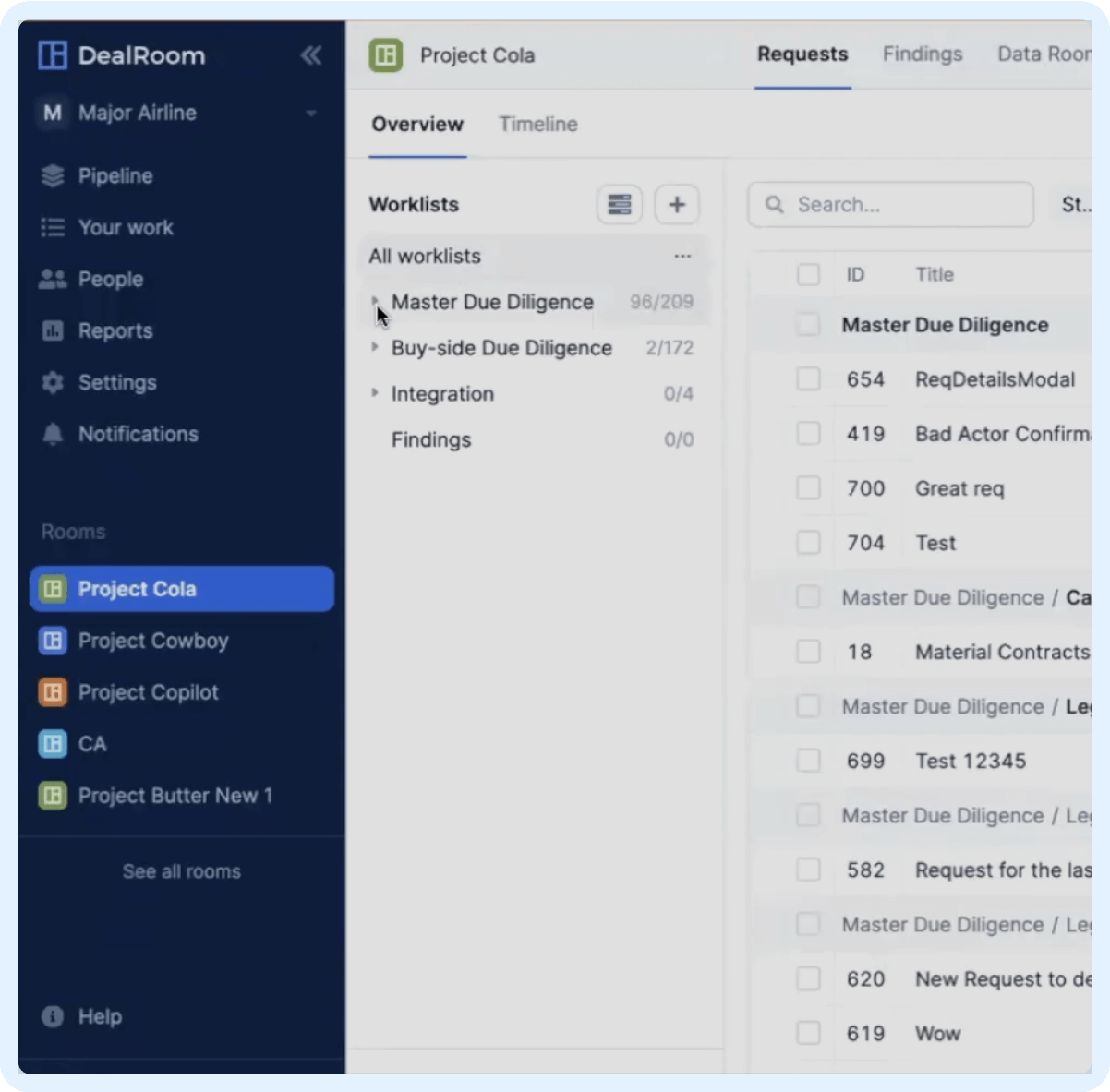Open the worklist view options icon next to Worklists
Viewport: 1110px width, 1092px height.
tap(620, 204)
